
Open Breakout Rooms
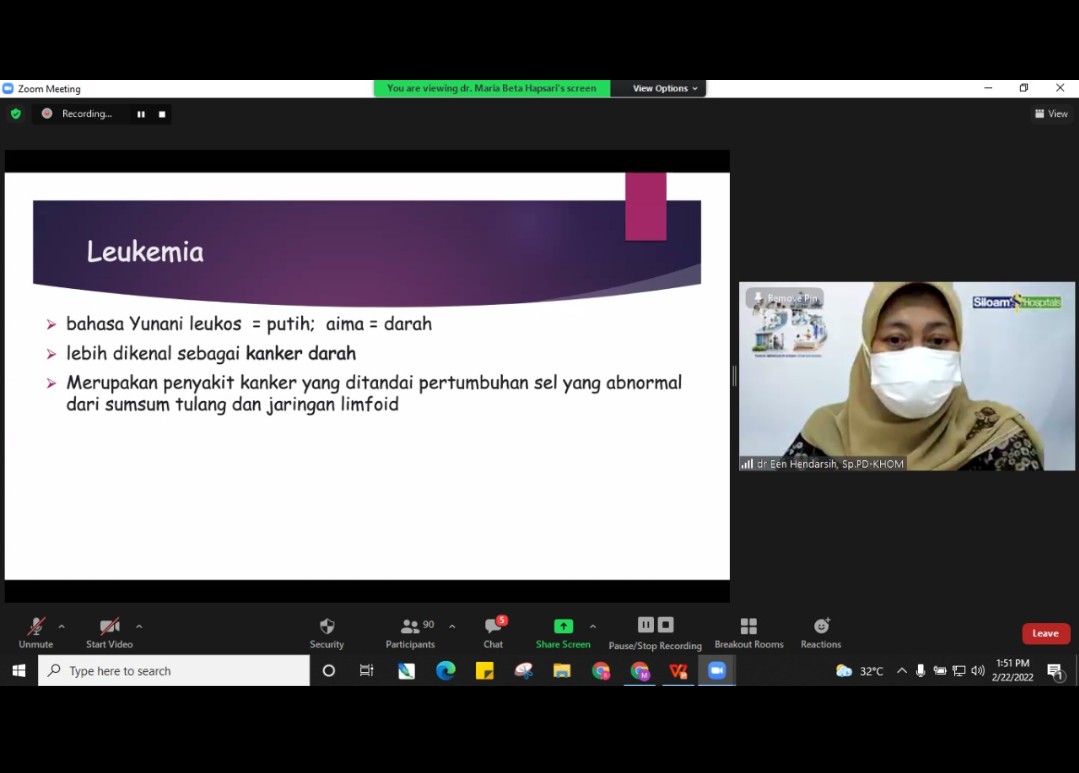747,632
